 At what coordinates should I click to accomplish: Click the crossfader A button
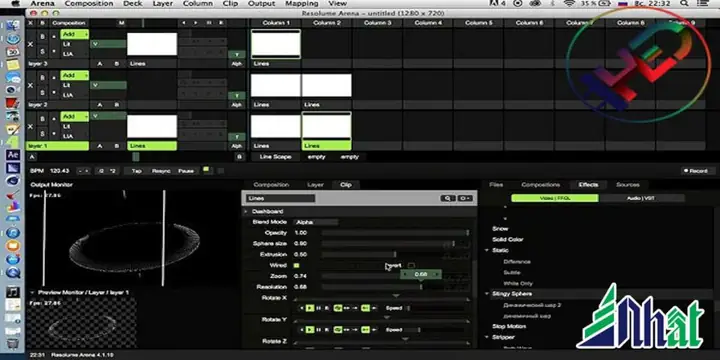click(33, 157)
